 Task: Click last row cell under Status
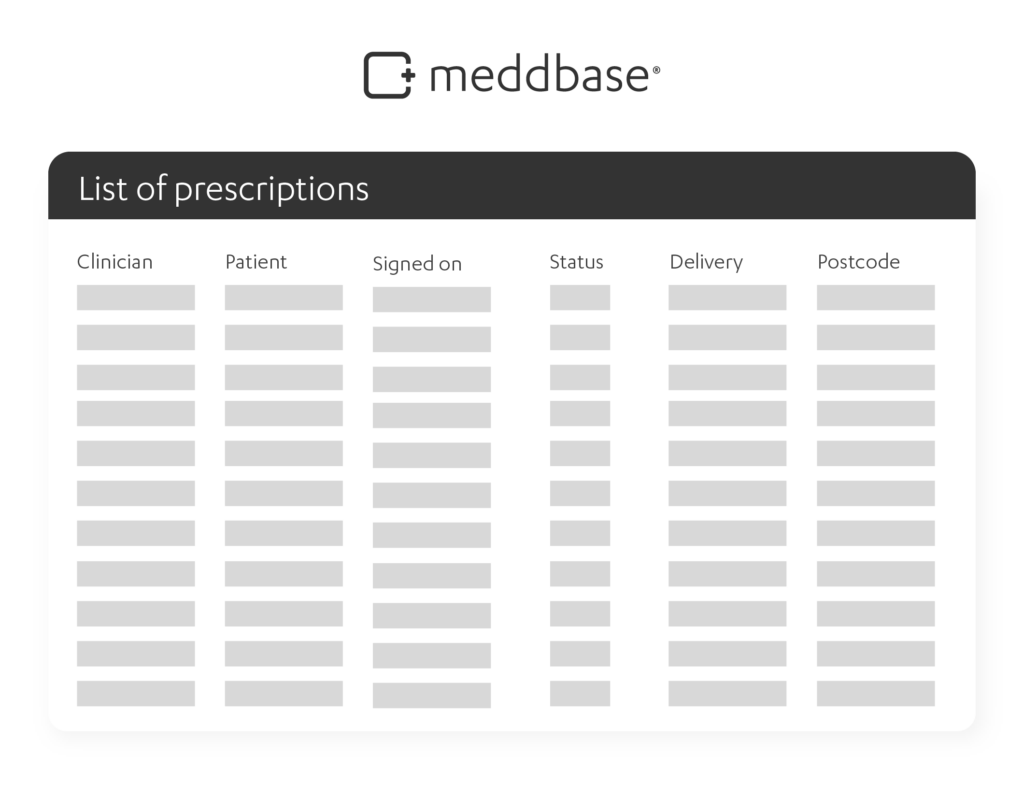pyautogui.click(x=580, y=693)
